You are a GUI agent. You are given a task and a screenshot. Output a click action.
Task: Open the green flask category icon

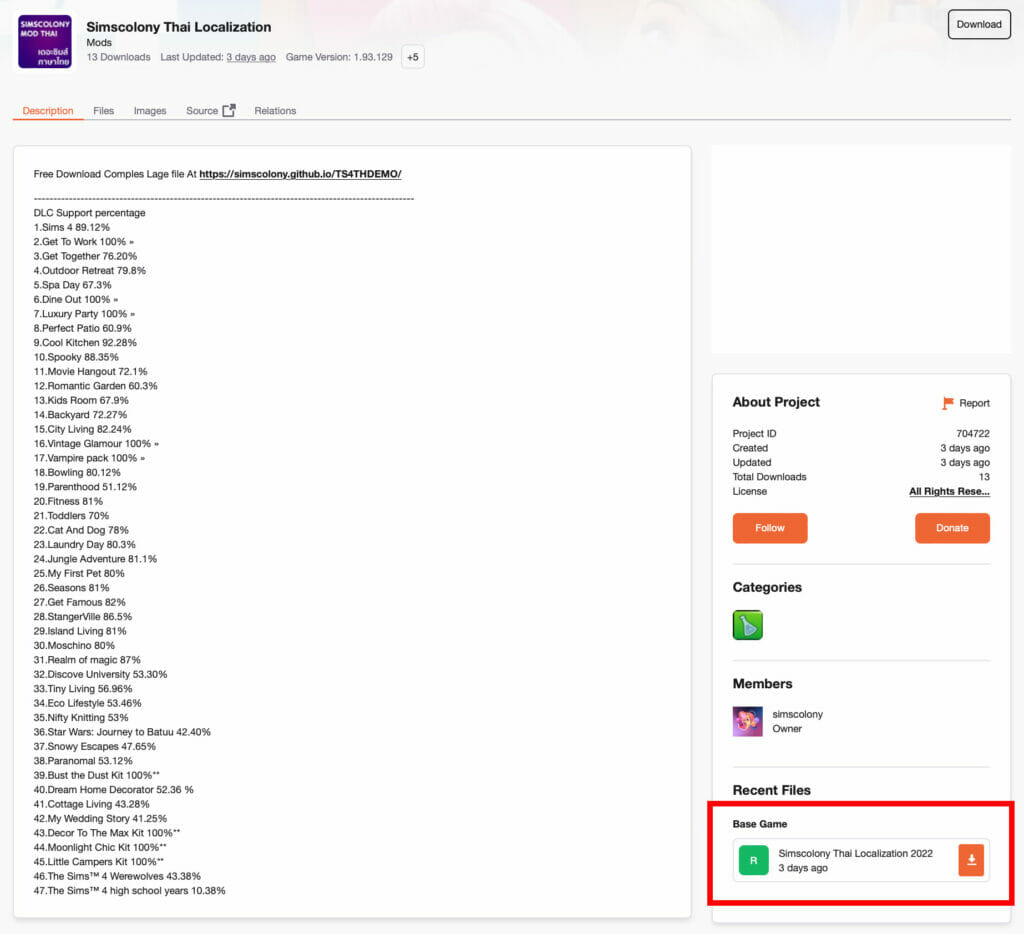click(748, 625)
